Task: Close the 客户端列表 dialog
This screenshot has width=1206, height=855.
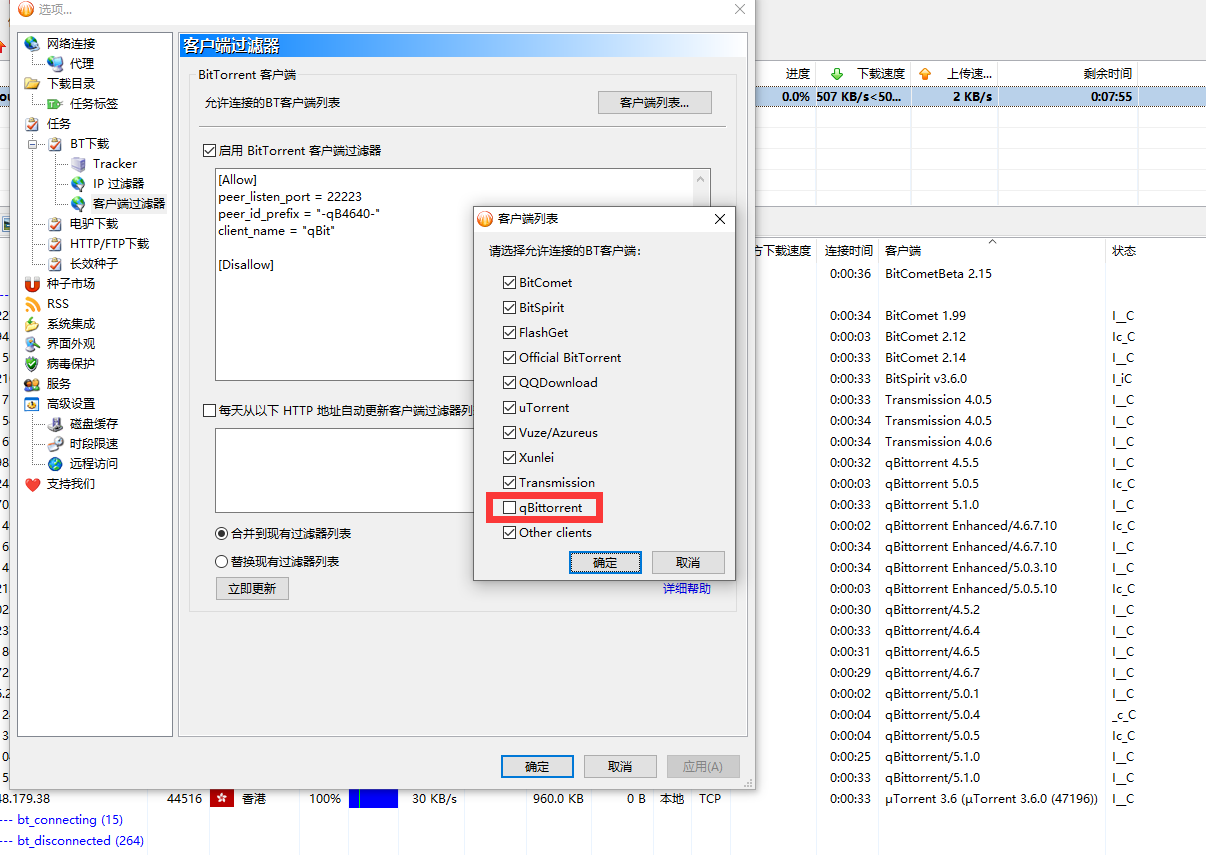Action: pyautogui.click(x=720, y=219)
